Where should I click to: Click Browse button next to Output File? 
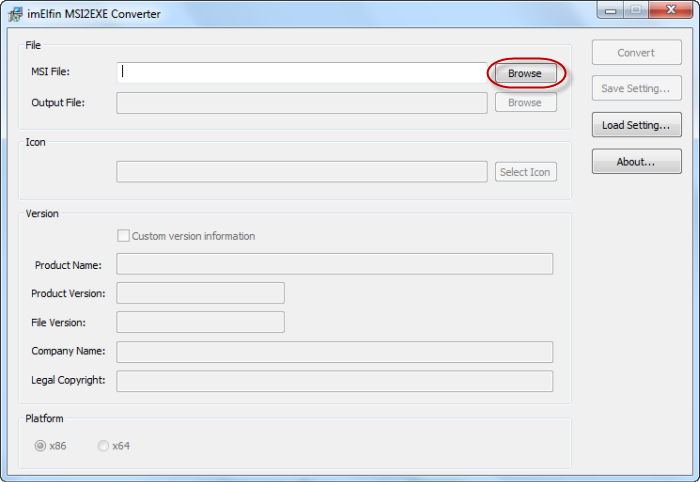(x=525, y=103)
